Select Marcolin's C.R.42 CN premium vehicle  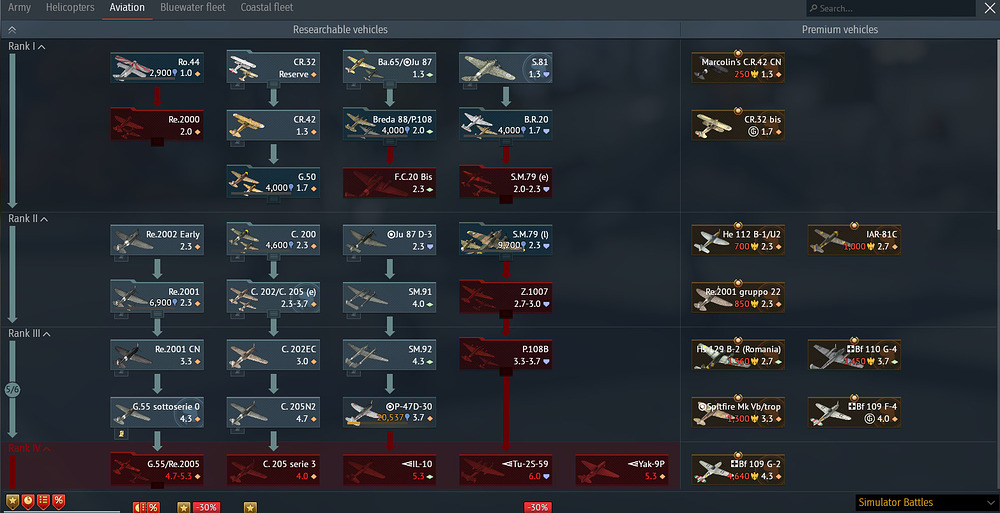coord(738,68)
